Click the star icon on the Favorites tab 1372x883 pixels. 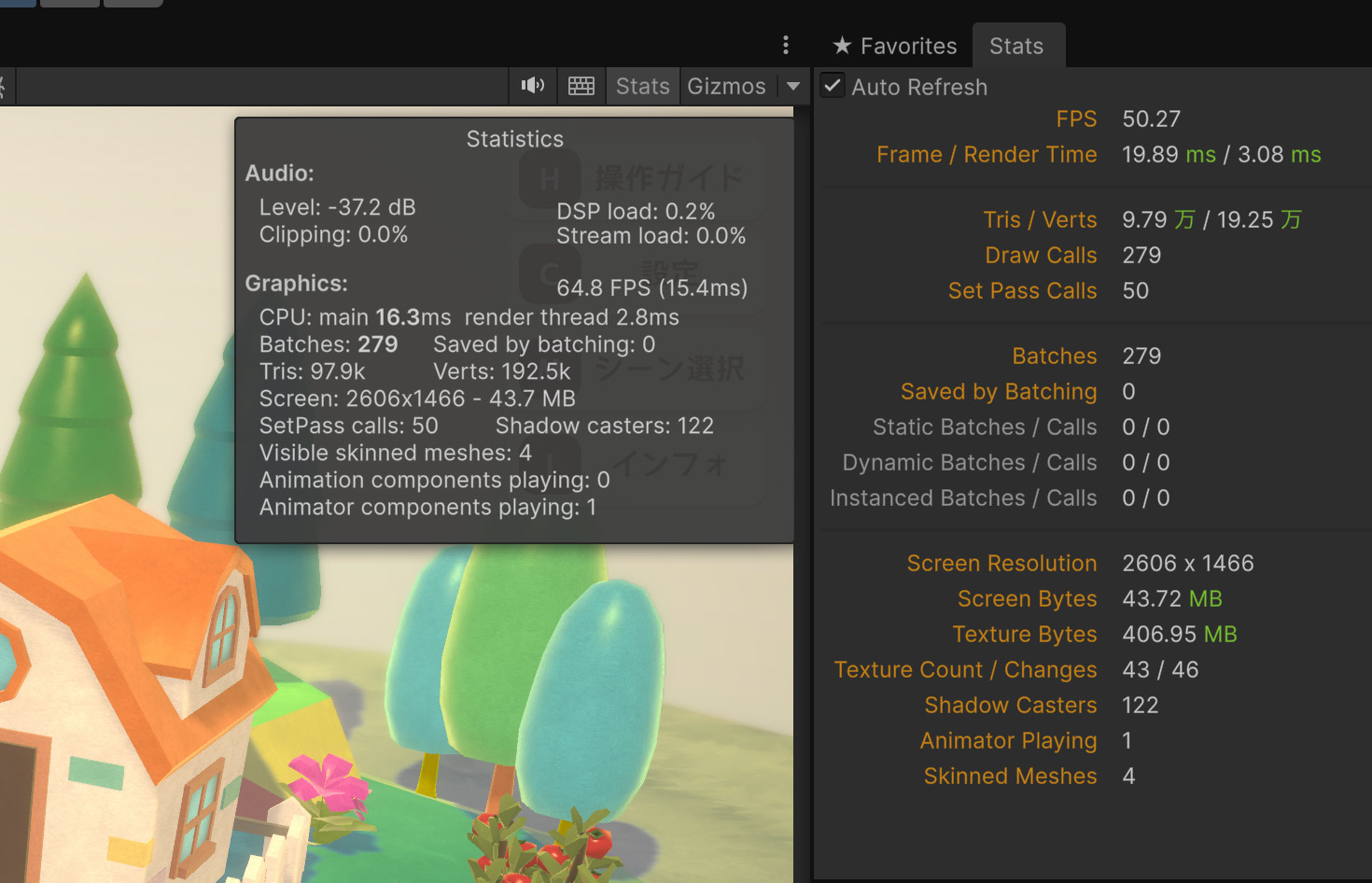(x=842, y=46)
